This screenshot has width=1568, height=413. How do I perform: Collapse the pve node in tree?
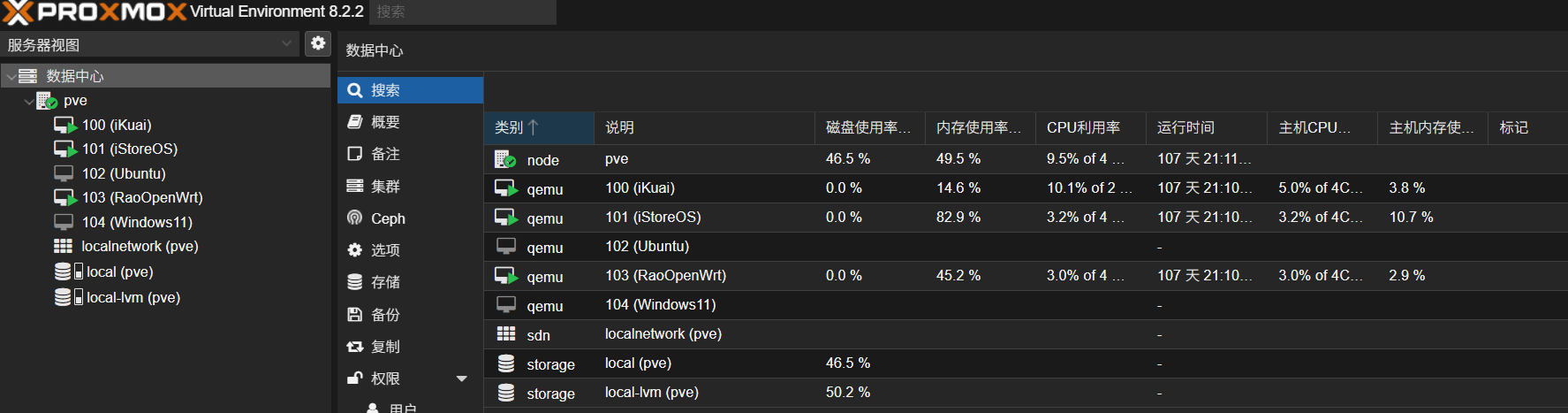click(x=29, y=102)
